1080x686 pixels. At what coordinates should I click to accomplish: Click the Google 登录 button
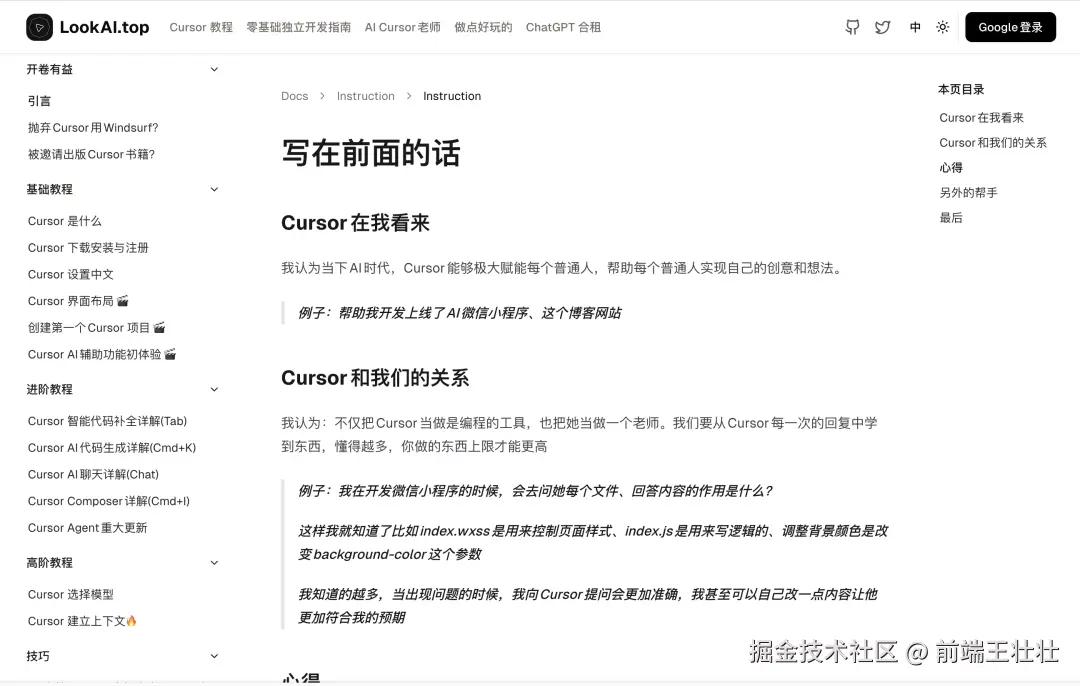tap(1010, 27)
